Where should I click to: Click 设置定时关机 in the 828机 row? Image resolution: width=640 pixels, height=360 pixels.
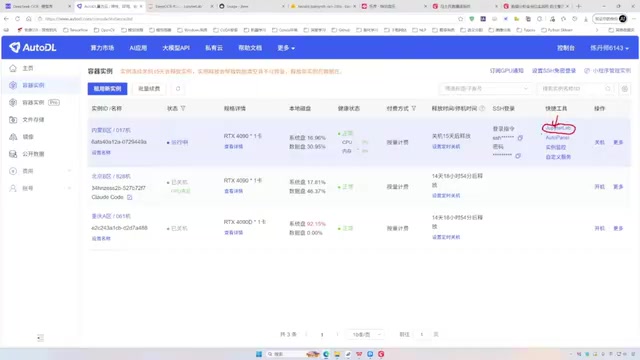pyautogui.click(x=446, y=196)
